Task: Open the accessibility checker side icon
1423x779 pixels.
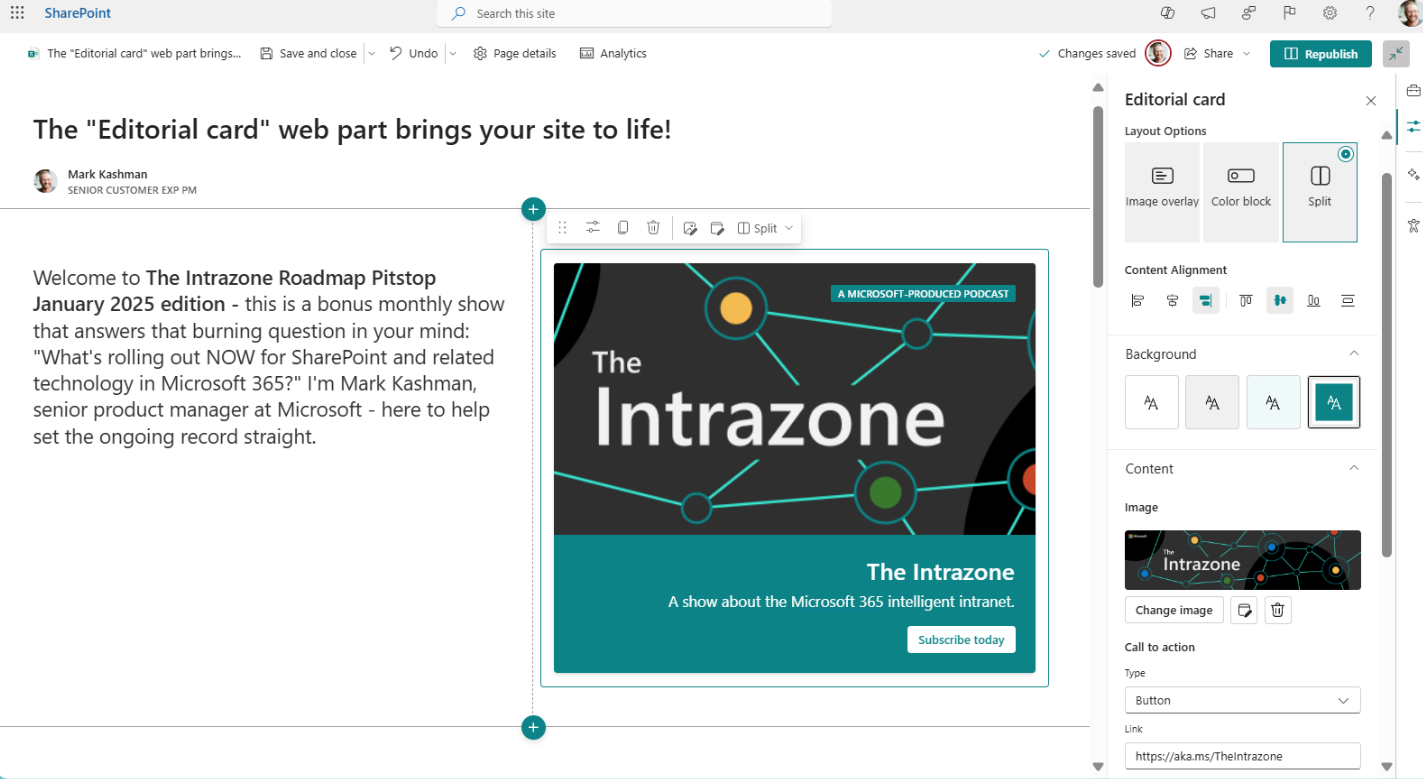Action: click(x=1413, y=225)
